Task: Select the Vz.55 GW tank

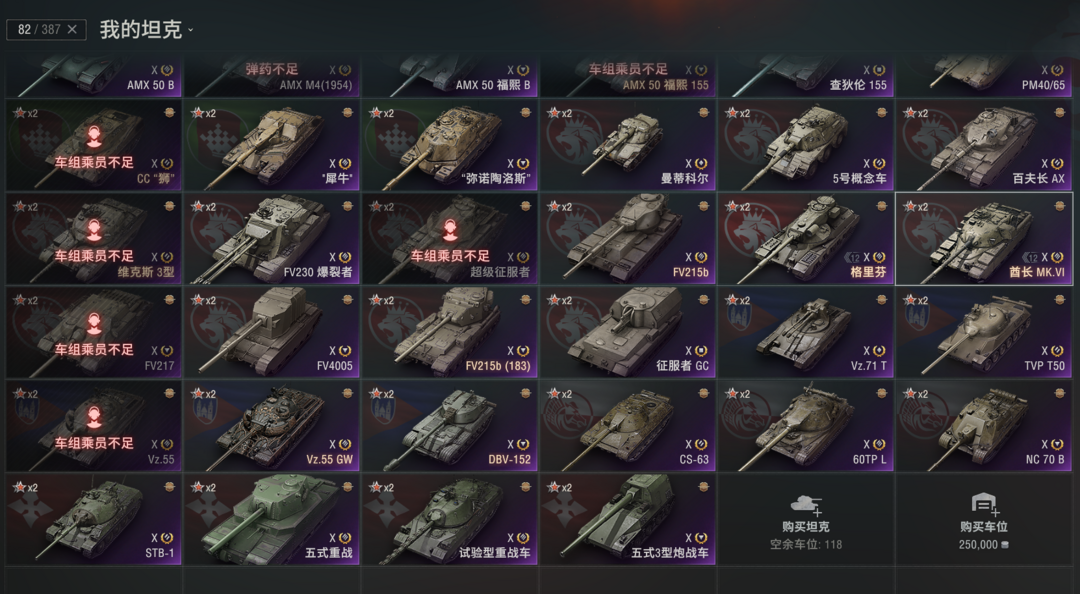Action: 271,426
